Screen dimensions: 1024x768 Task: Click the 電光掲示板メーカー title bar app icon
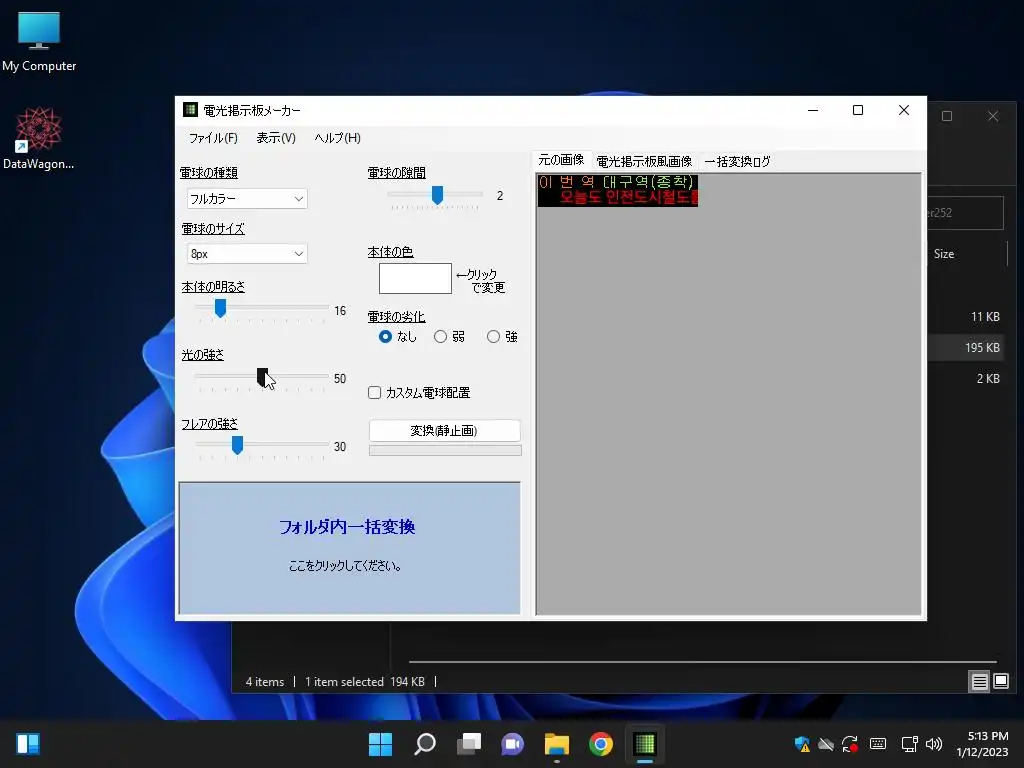[190, 110]
